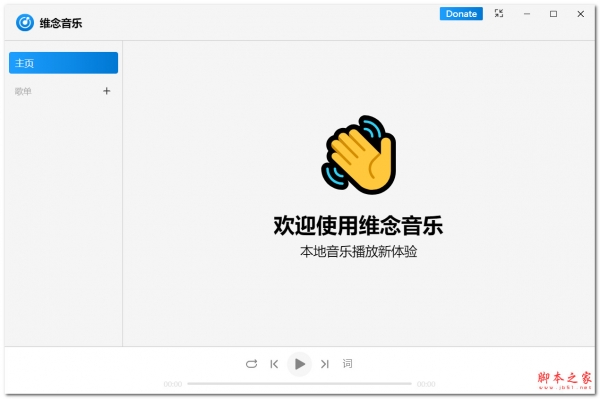Click the 维念音乐 logo icon
The image size is (600, 399).
pos(25,23)
